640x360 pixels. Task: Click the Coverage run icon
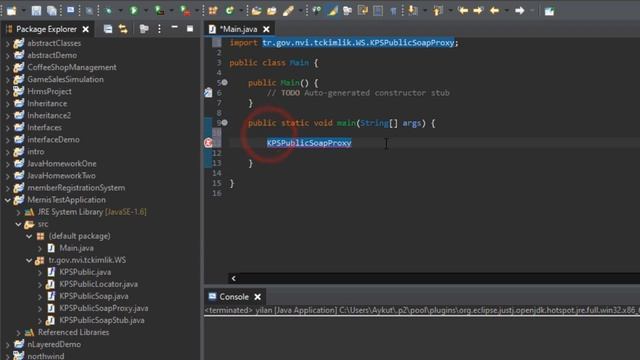coord(160,10)
